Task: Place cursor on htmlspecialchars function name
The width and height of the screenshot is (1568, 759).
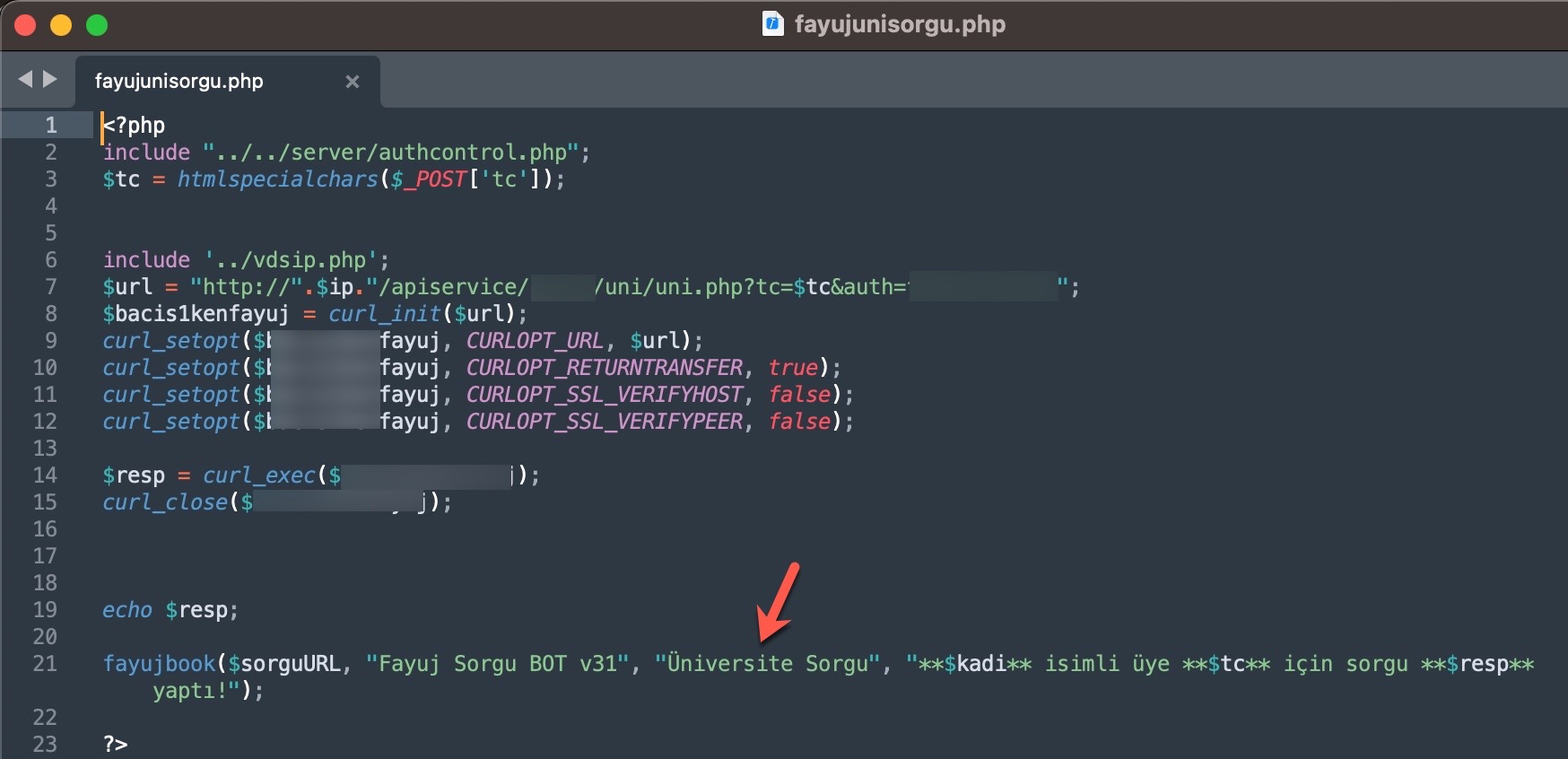Action: (277, 179)
